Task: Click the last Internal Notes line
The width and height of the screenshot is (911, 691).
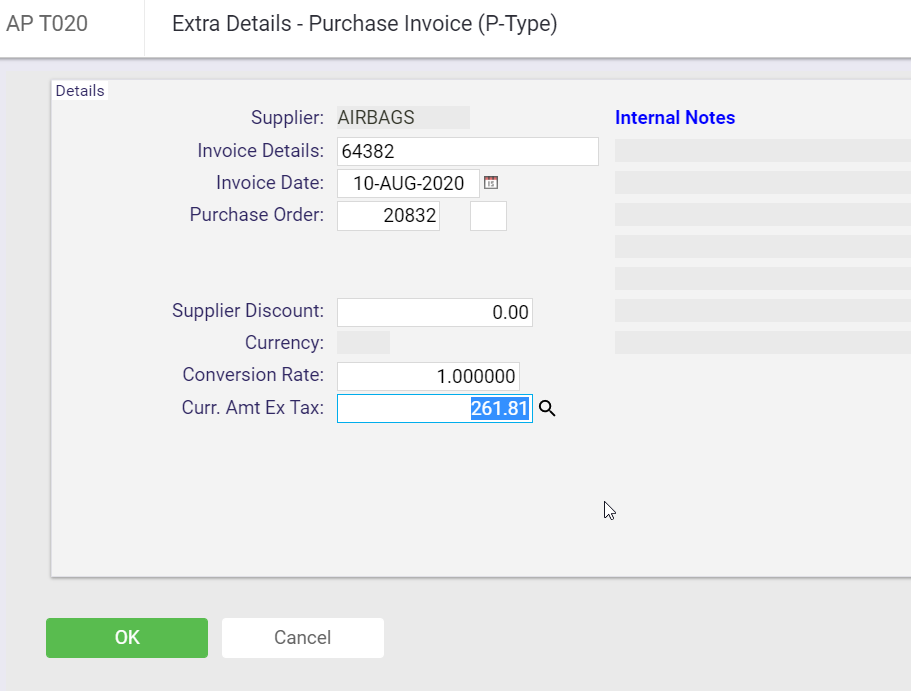Action: pyautogui.click(x=763, y=342)
